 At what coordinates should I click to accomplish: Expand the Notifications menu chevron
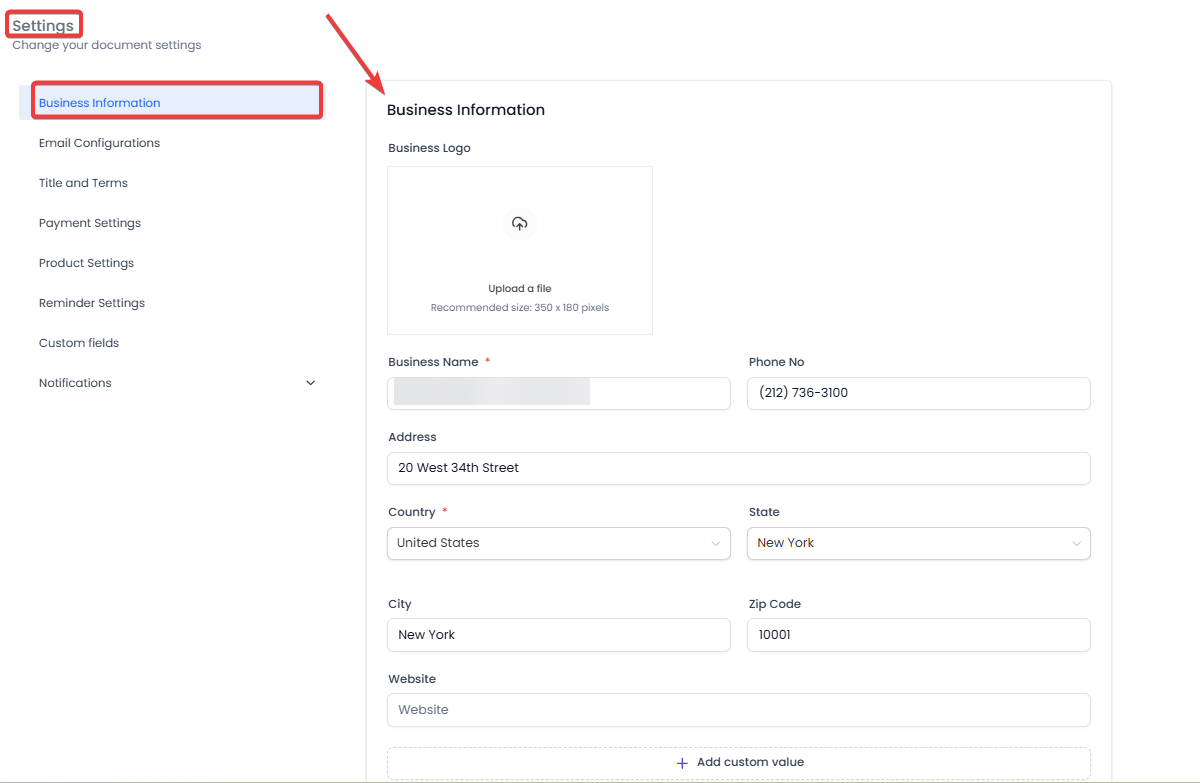point(310,383)
